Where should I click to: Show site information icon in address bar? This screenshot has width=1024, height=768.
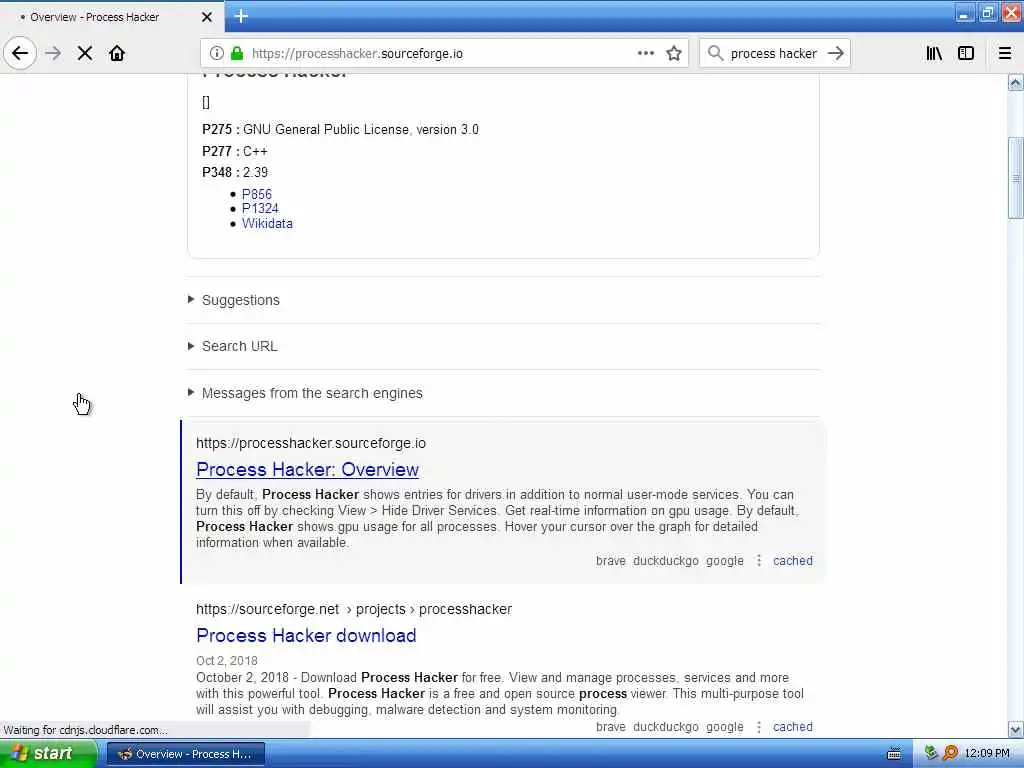tap(216, 53)
